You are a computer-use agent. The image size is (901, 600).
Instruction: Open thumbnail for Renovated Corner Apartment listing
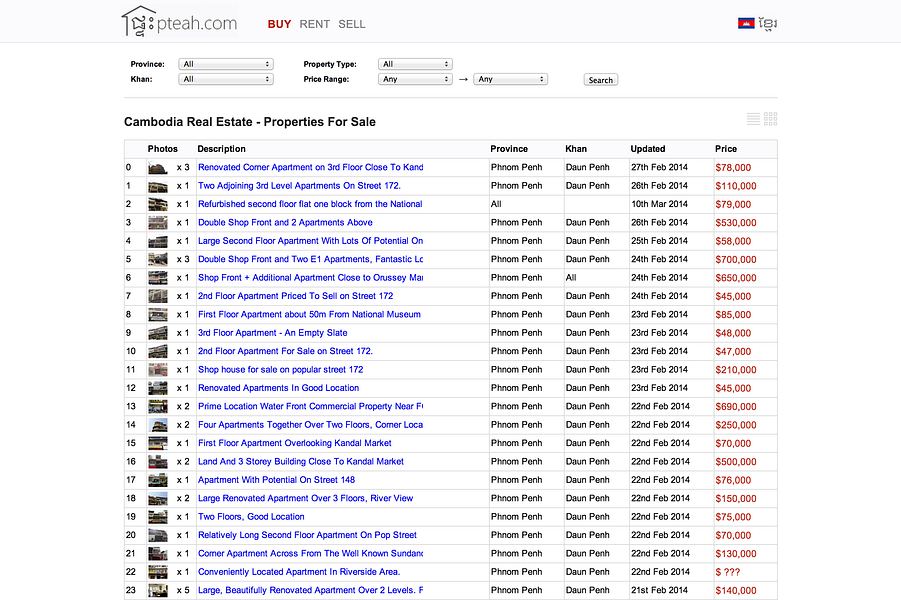tap(157, 168)
